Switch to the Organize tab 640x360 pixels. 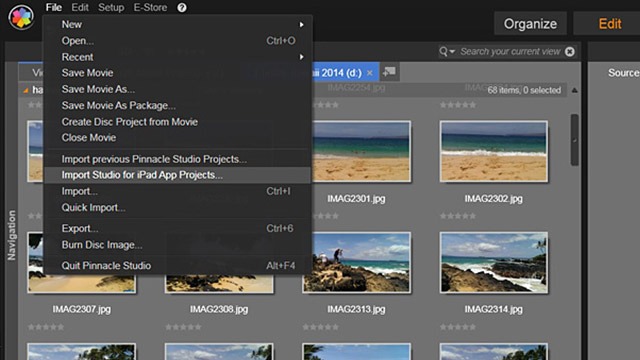(x=530, y=24)
